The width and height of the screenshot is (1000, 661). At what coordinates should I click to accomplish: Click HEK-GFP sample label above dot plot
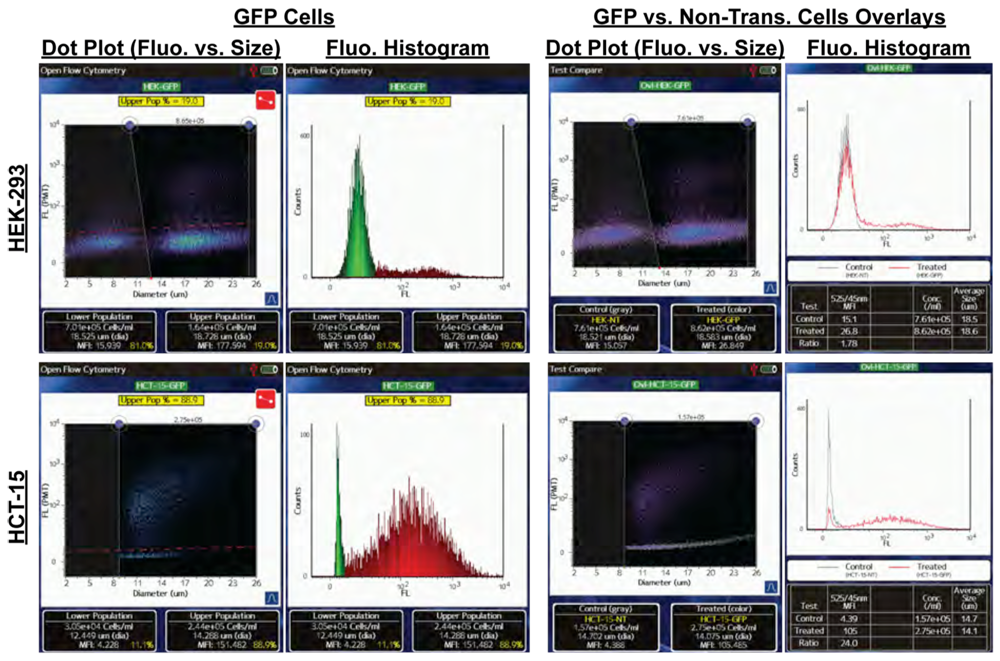(161, 86)
